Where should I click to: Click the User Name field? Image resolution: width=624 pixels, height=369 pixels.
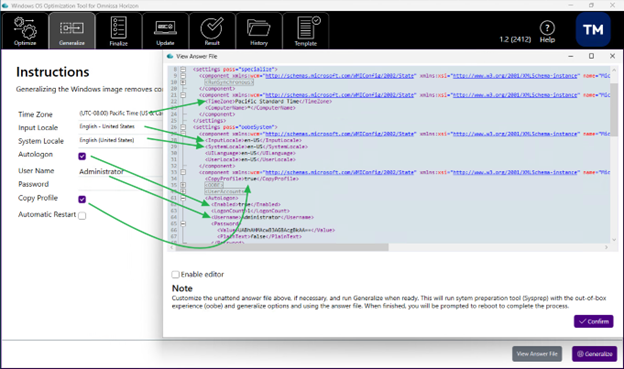point(121,172)
